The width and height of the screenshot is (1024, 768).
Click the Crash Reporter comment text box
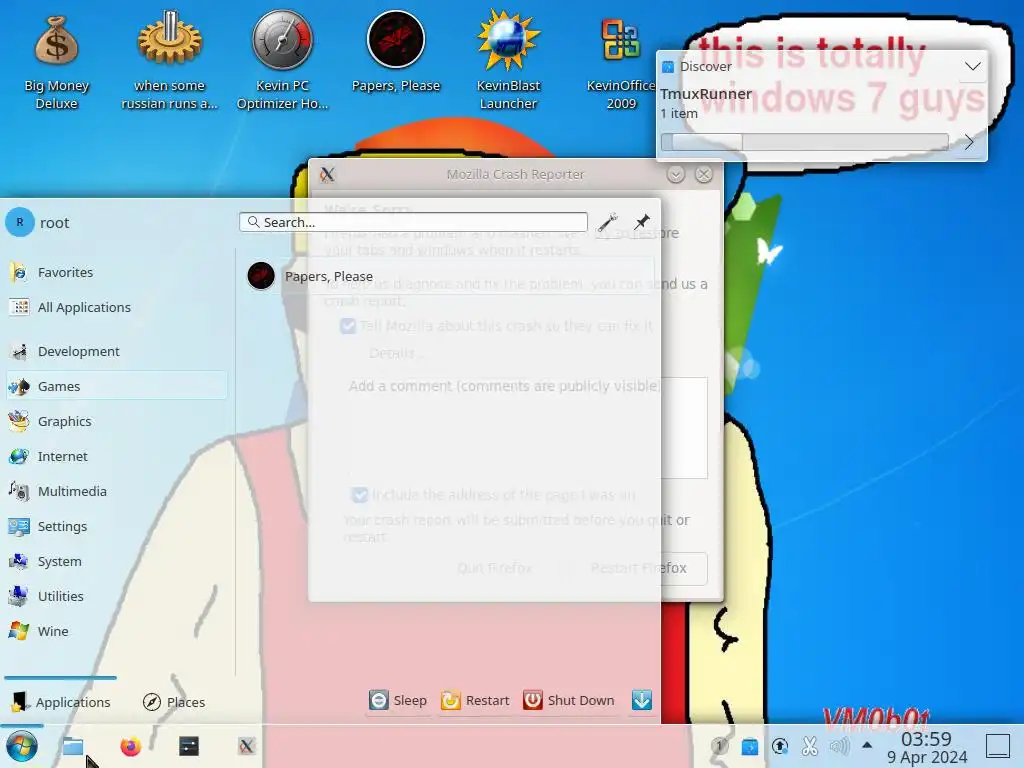click(526, 428)
